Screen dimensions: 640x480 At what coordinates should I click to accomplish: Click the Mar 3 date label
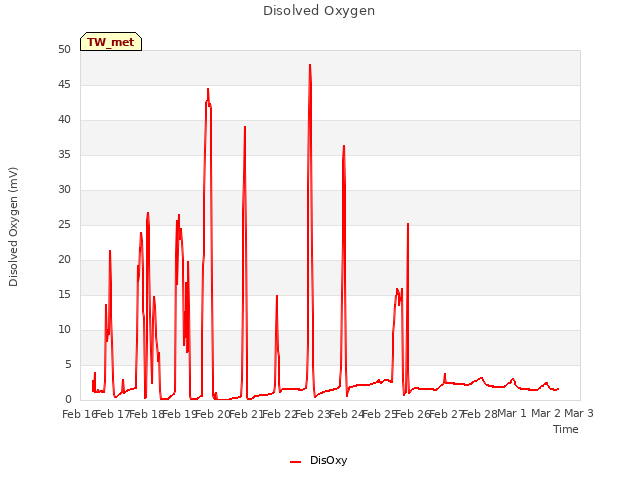point(579,413)
